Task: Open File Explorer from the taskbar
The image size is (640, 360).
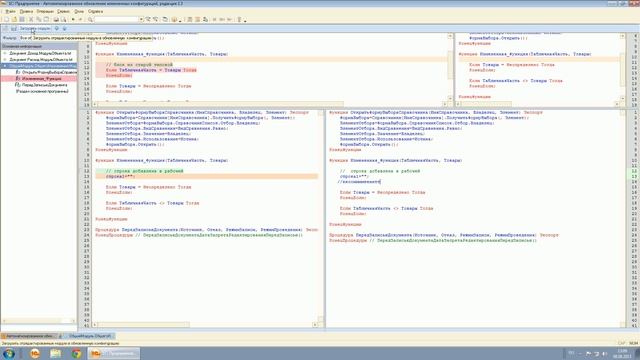Action: [x=56, y=353]
